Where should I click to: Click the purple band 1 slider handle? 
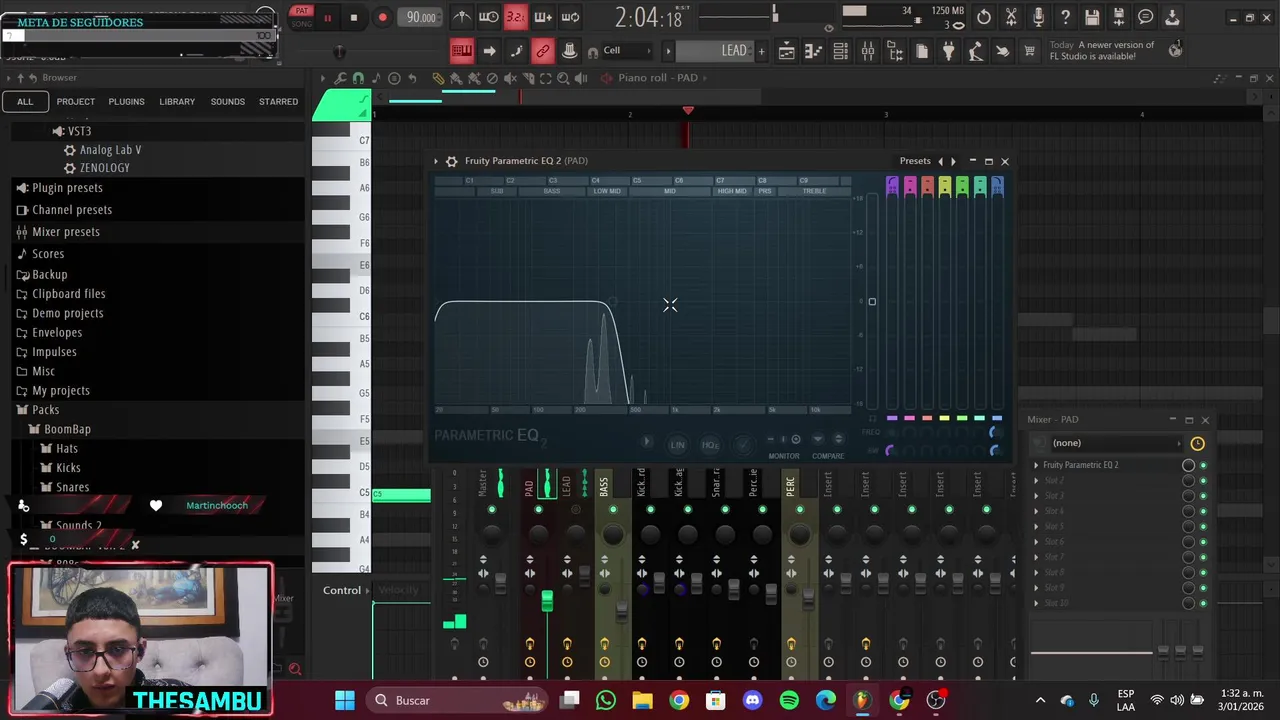[x=892, y=185]
